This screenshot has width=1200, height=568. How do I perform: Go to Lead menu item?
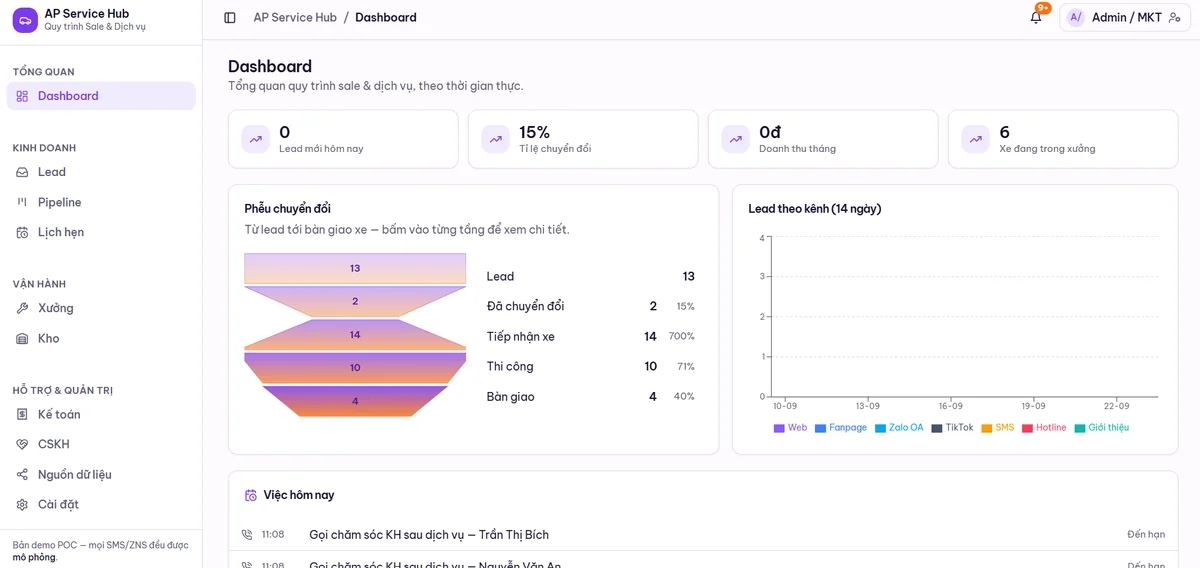(x=101, y=172)
